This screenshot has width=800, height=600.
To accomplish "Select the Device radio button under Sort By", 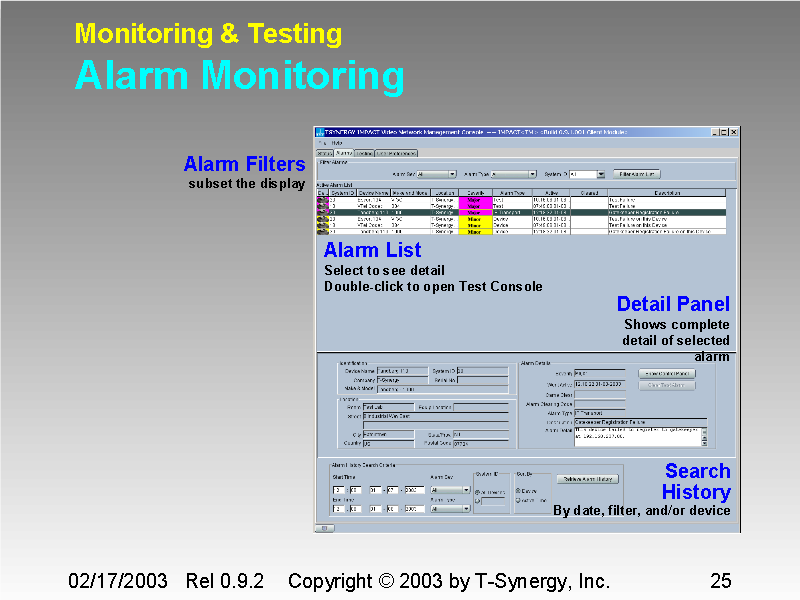I will coord(517,489).
